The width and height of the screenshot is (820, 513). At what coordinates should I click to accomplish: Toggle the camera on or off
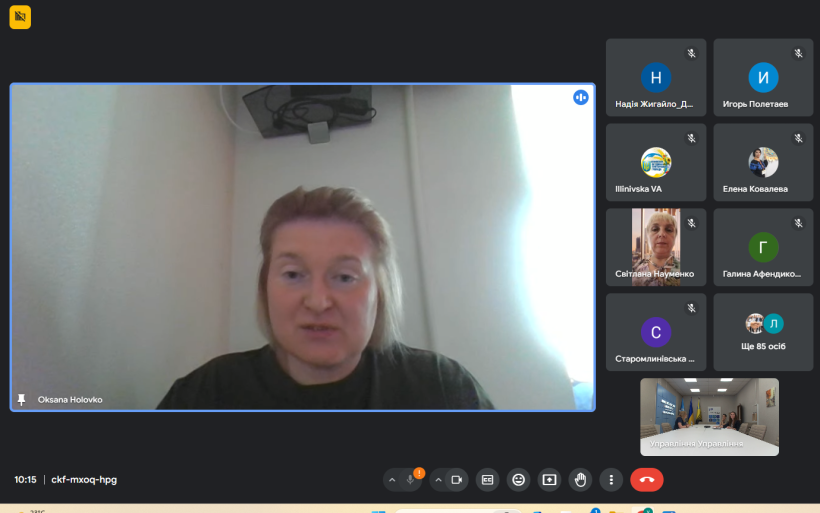pyautogui.click(x=457, y=480)
